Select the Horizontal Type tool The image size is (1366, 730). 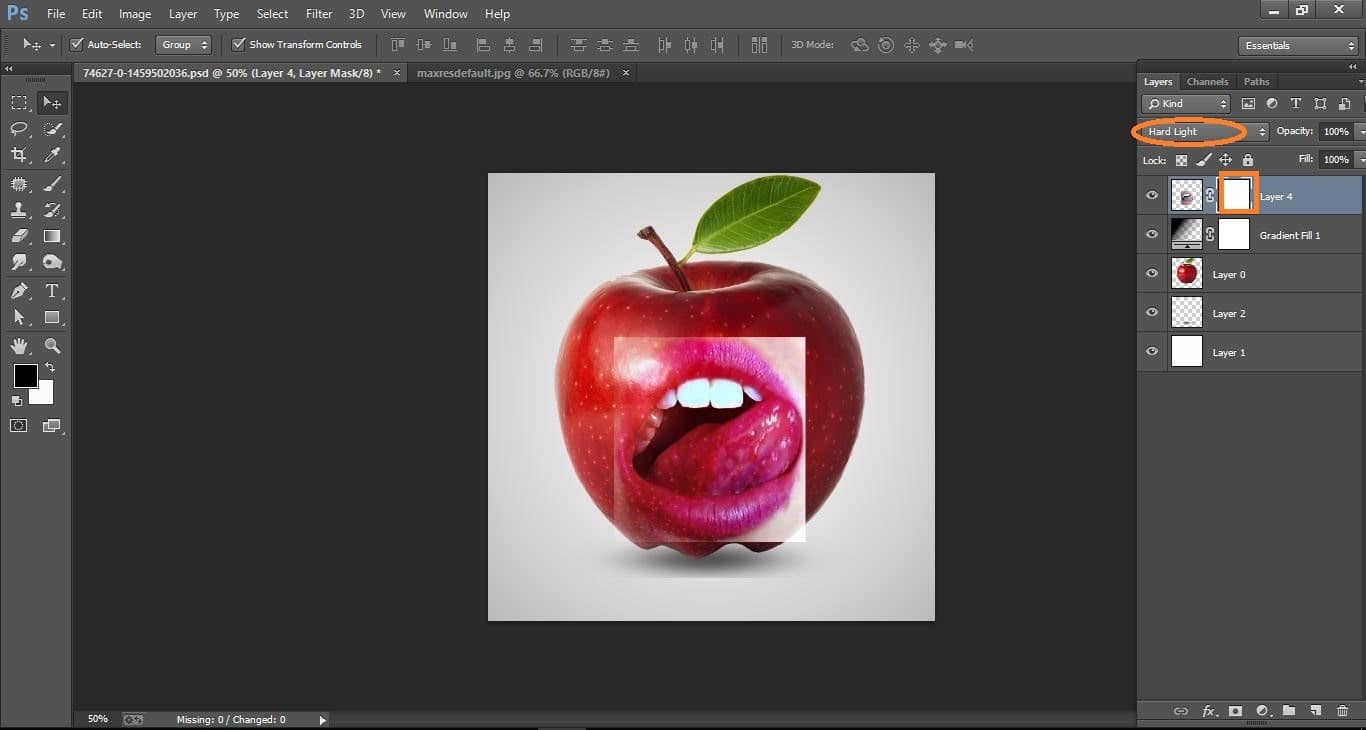[52, 290]
